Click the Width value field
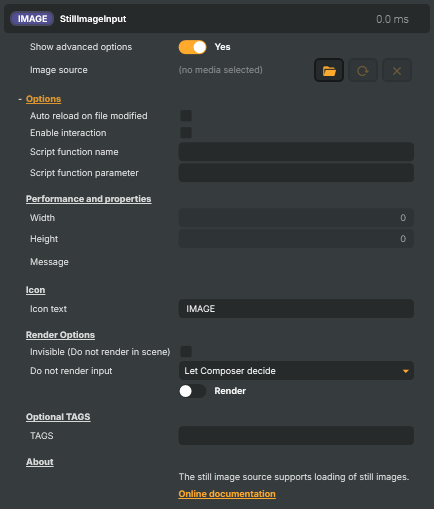434x509 pixels. coord(296,218)
